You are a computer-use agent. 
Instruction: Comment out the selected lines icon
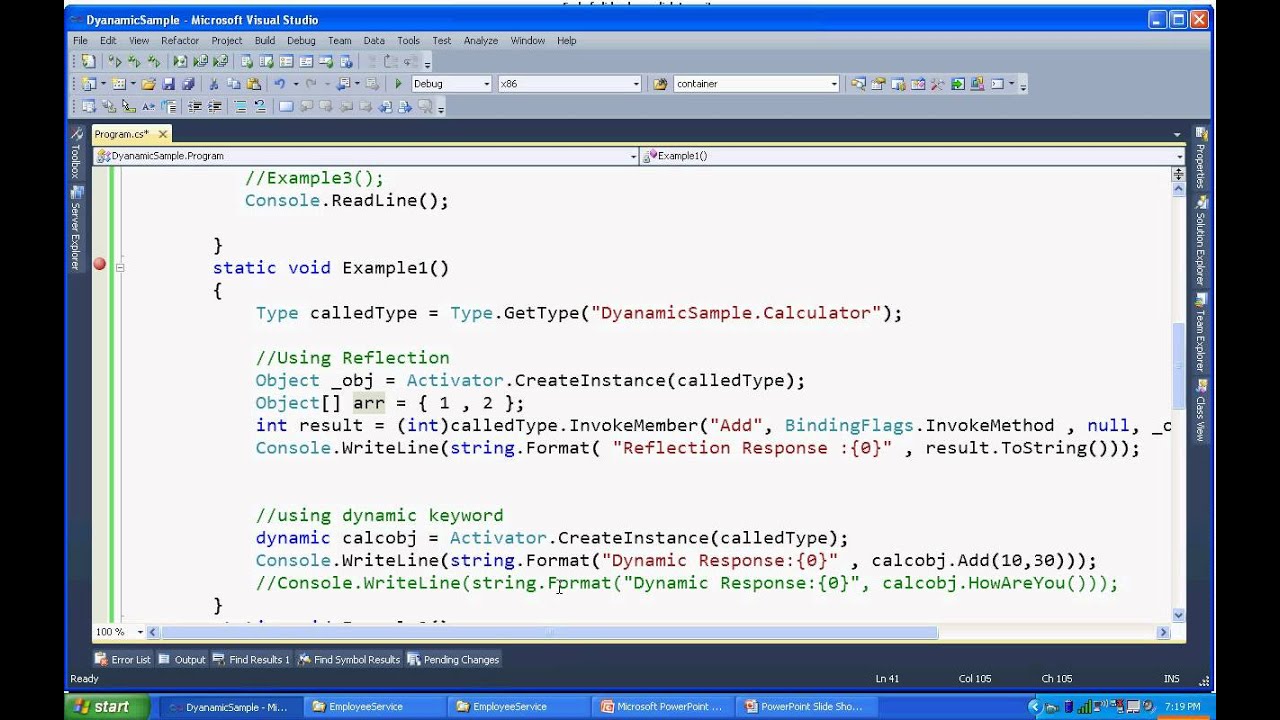[241, 106]
